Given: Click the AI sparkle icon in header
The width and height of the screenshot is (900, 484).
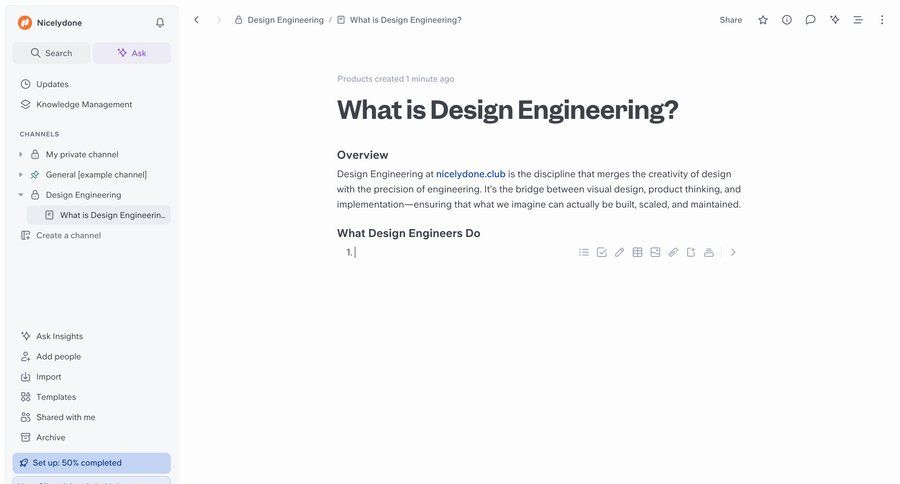Looking at the screenshot, I should pos(834,20).
